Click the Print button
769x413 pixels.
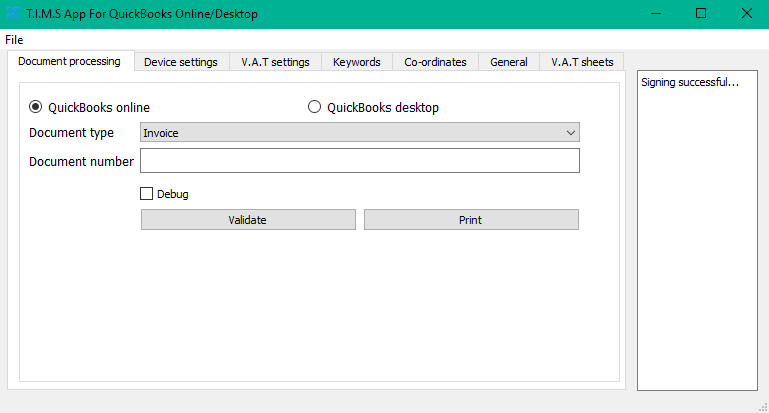pyautogui.click(x=471, y=220)
